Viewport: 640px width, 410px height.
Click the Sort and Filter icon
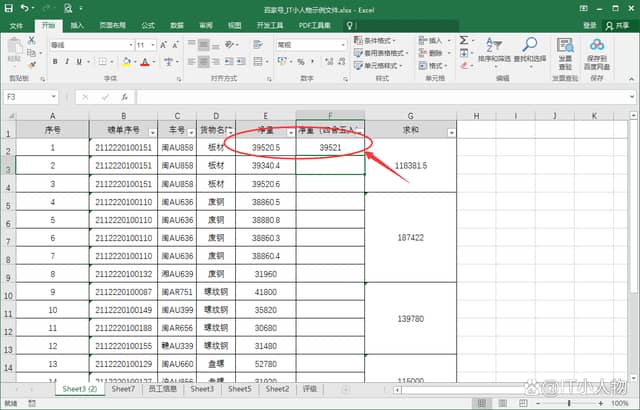493,50
